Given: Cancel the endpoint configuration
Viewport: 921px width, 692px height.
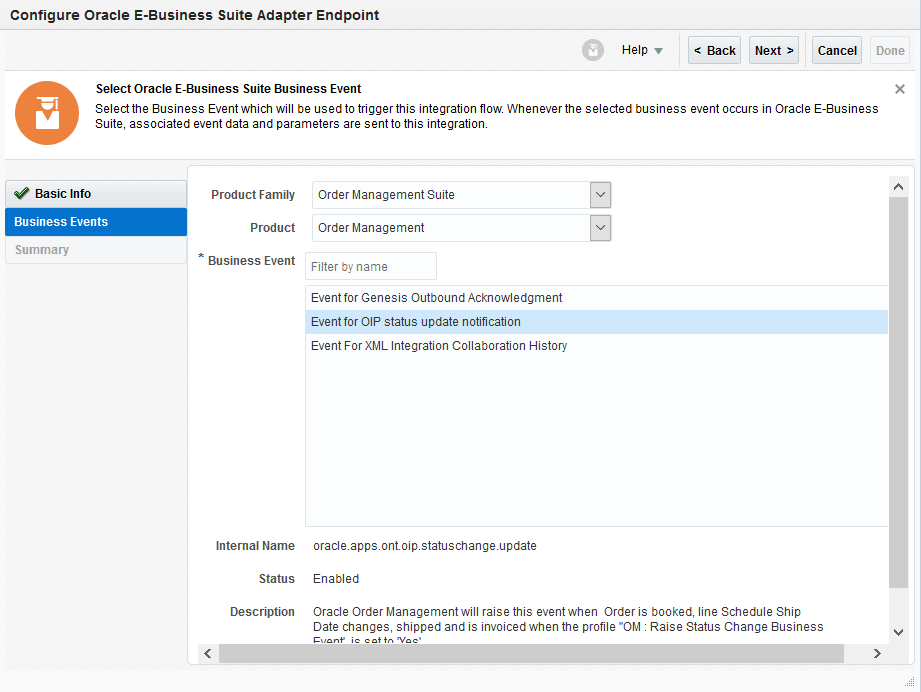Looking at the screenshot, I should tap(836, 49).
